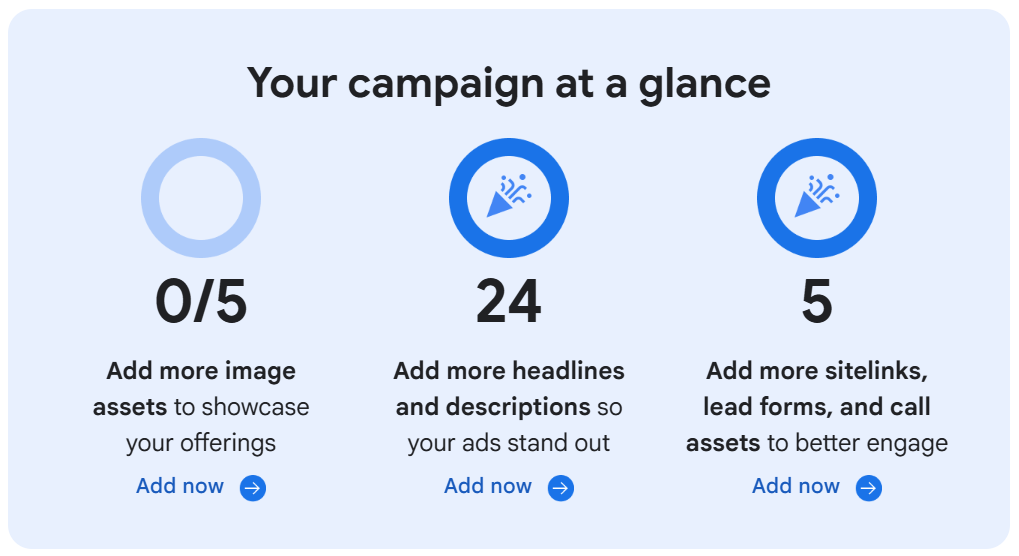This screenshot has width=1019, height=556.
Task: Click the arrow icon under image assets
Action: pyautogui.click(x=253, y=488)
